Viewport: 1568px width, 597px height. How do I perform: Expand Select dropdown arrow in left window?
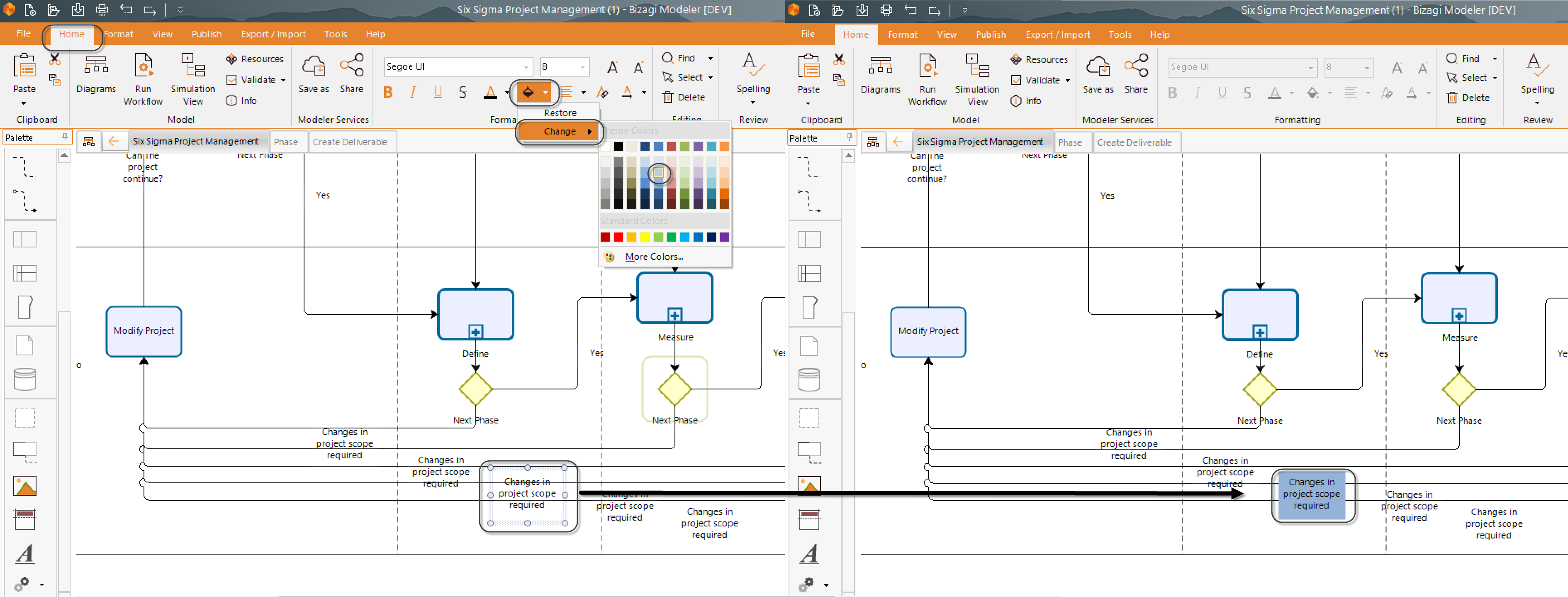(710, 78)
